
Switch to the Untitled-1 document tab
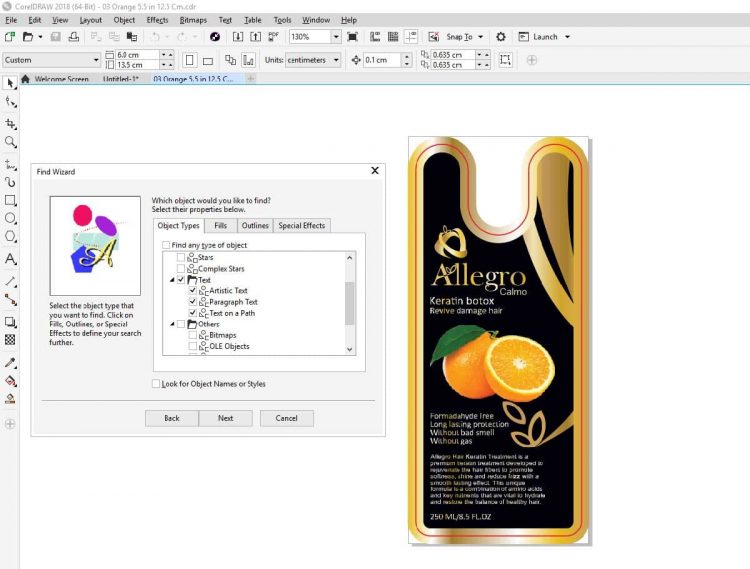click(121, 79)
